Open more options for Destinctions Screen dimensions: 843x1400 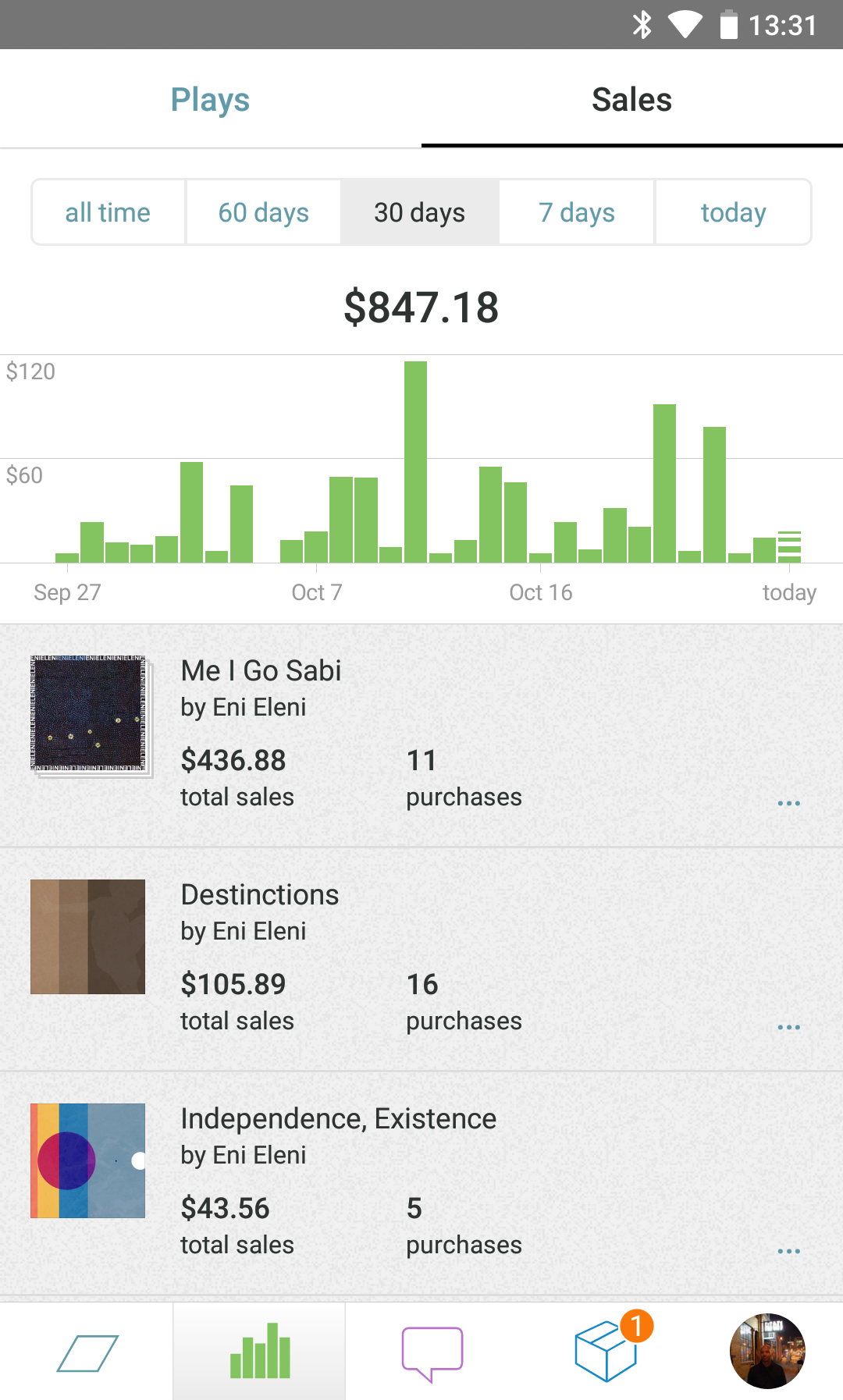point(788,1027)
